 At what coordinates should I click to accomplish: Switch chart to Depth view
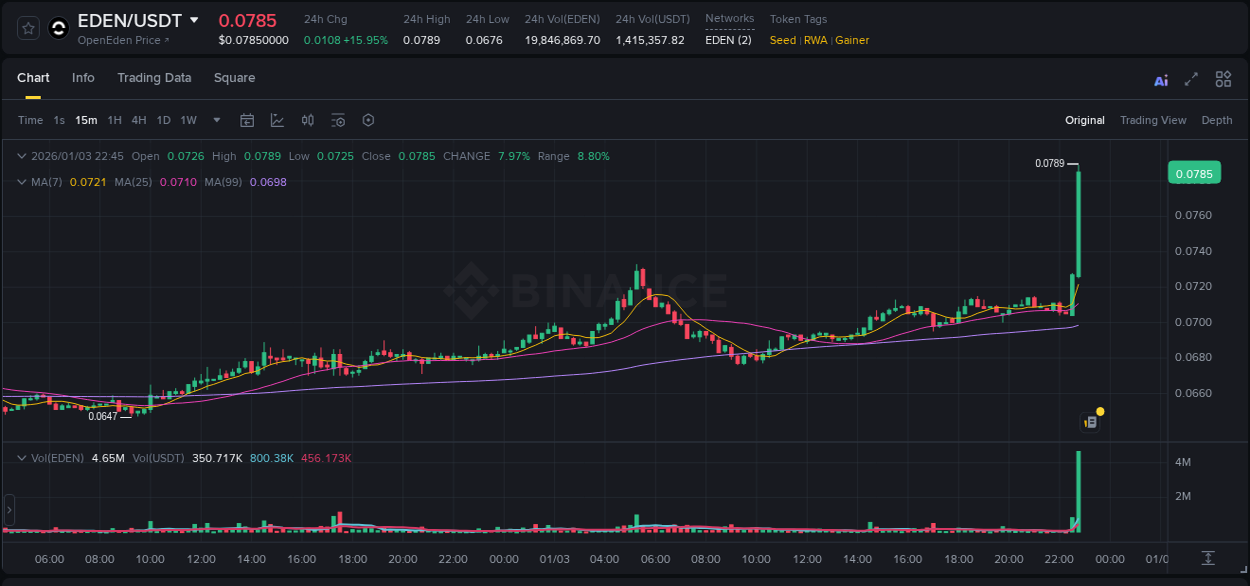coord(1217,120)
